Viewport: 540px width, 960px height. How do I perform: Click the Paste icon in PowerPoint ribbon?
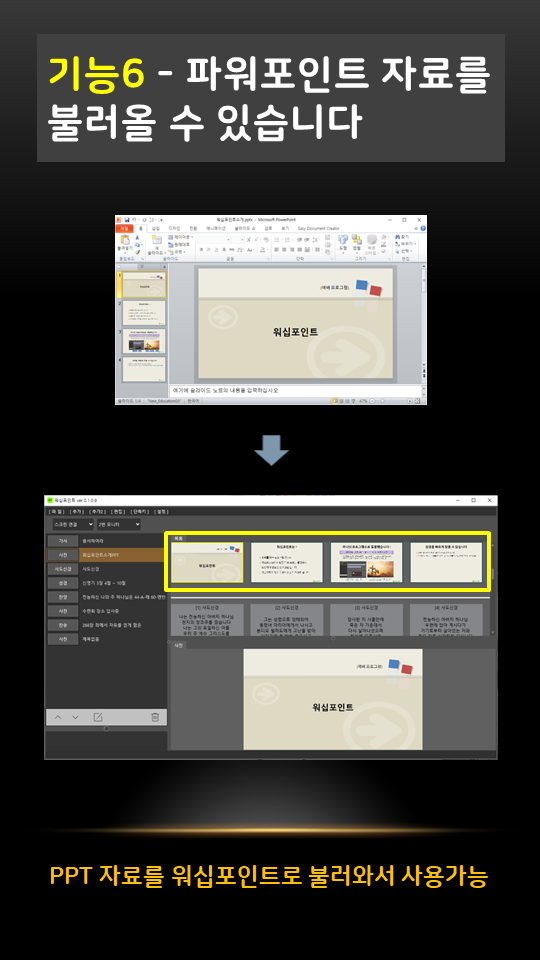click(124, 242)
